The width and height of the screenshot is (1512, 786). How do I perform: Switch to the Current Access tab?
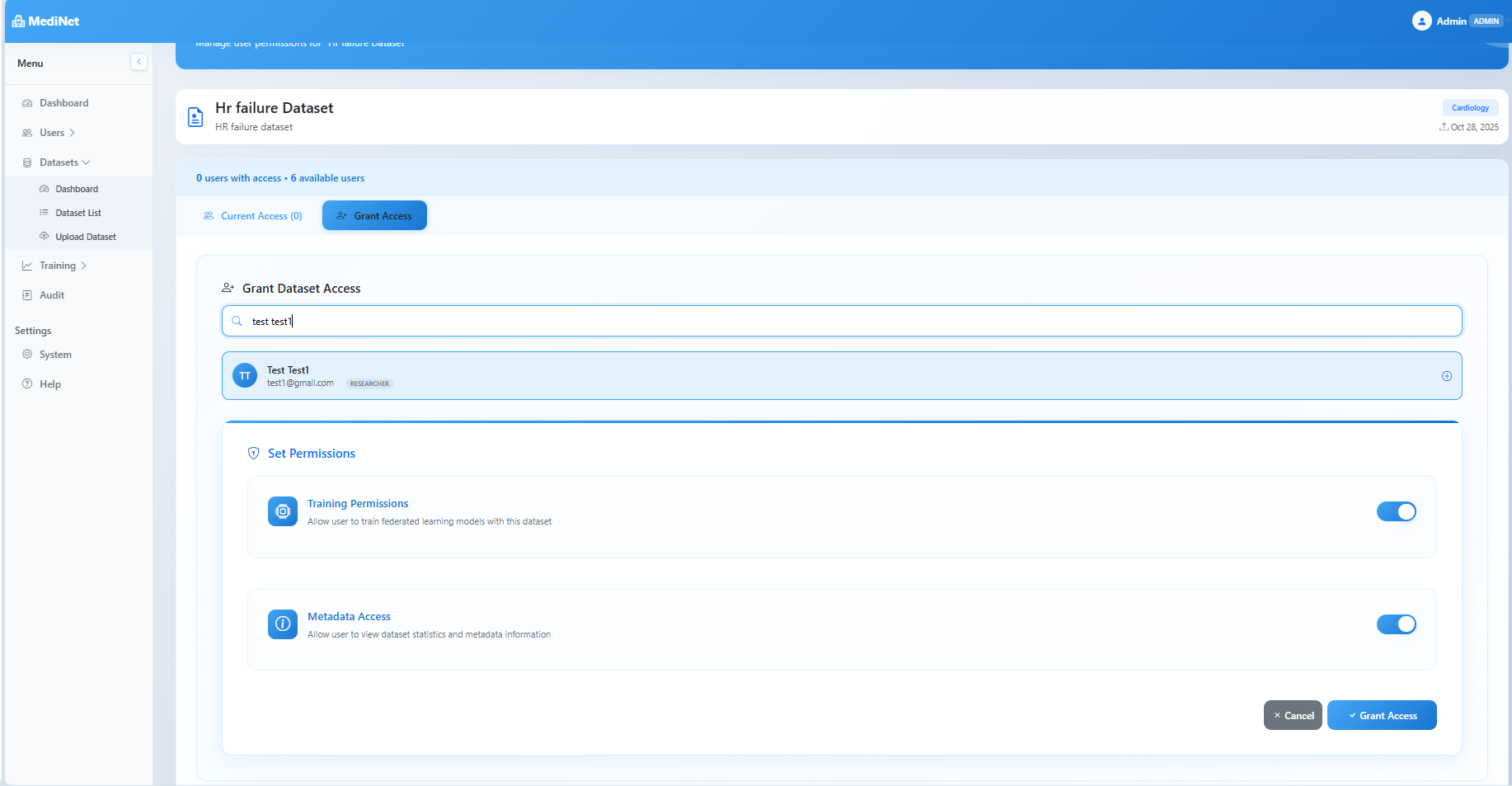pyautogui.click(x=253, y=215)
